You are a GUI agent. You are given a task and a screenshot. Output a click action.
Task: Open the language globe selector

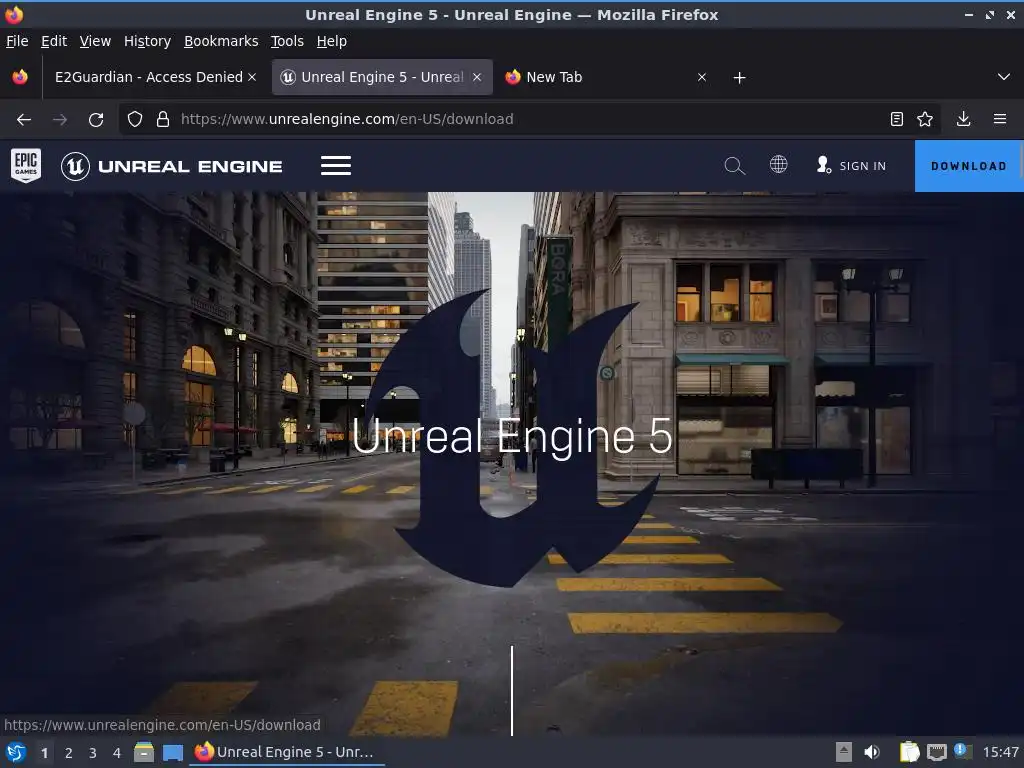778,164
